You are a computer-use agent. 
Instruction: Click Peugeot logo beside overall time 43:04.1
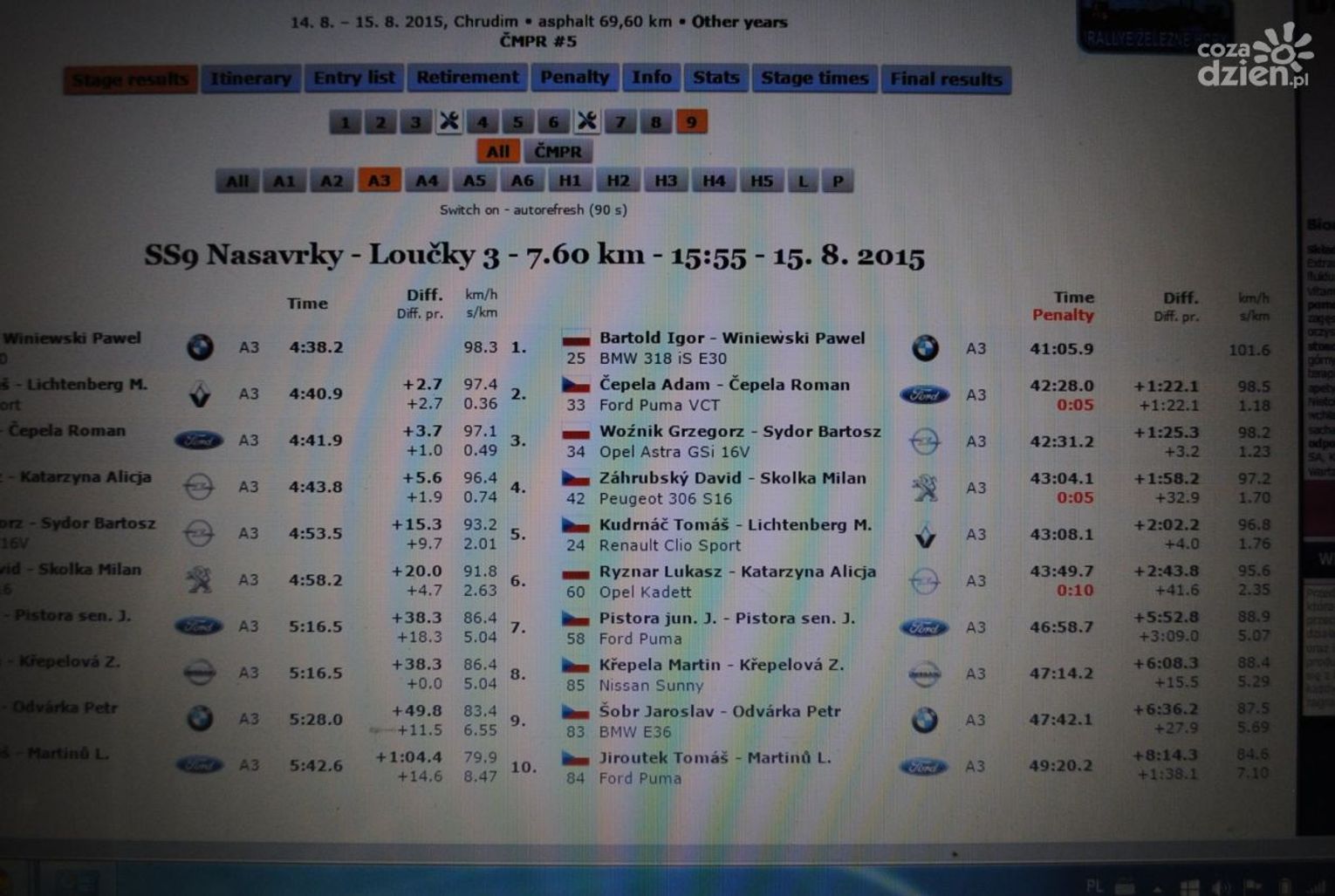(x=925, y=488)
